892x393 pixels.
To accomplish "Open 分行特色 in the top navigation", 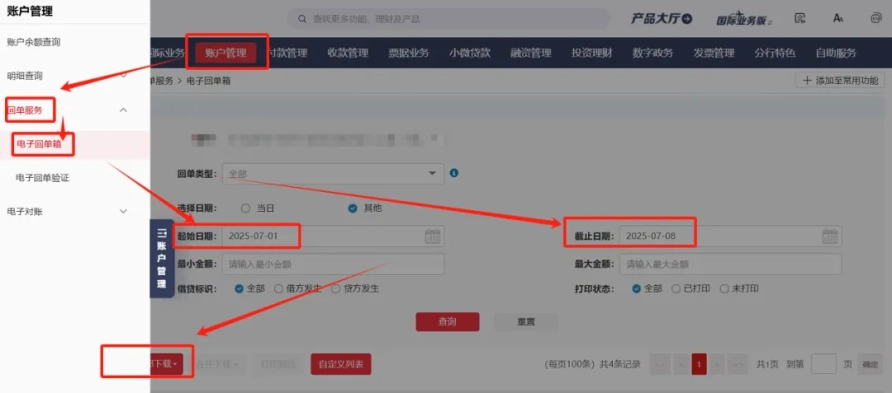I will [x=775, y=53].
